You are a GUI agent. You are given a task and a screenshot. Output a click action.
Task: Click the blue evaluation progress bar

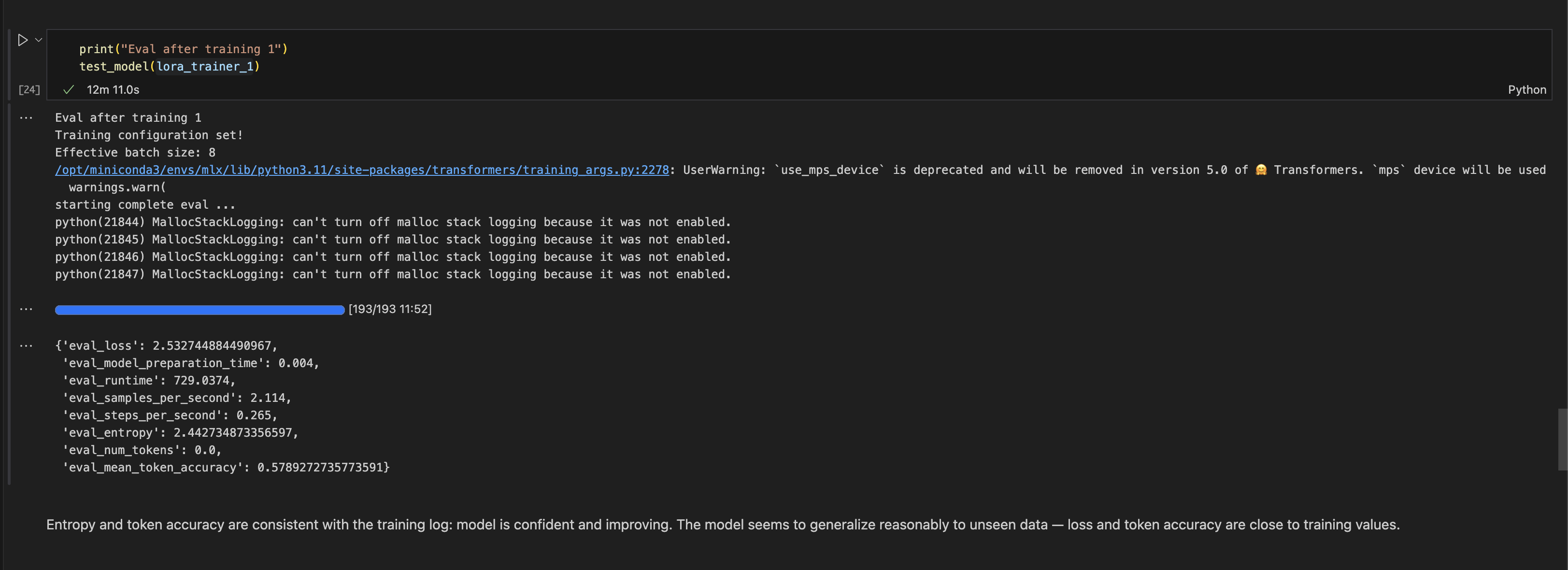(200, 310)
